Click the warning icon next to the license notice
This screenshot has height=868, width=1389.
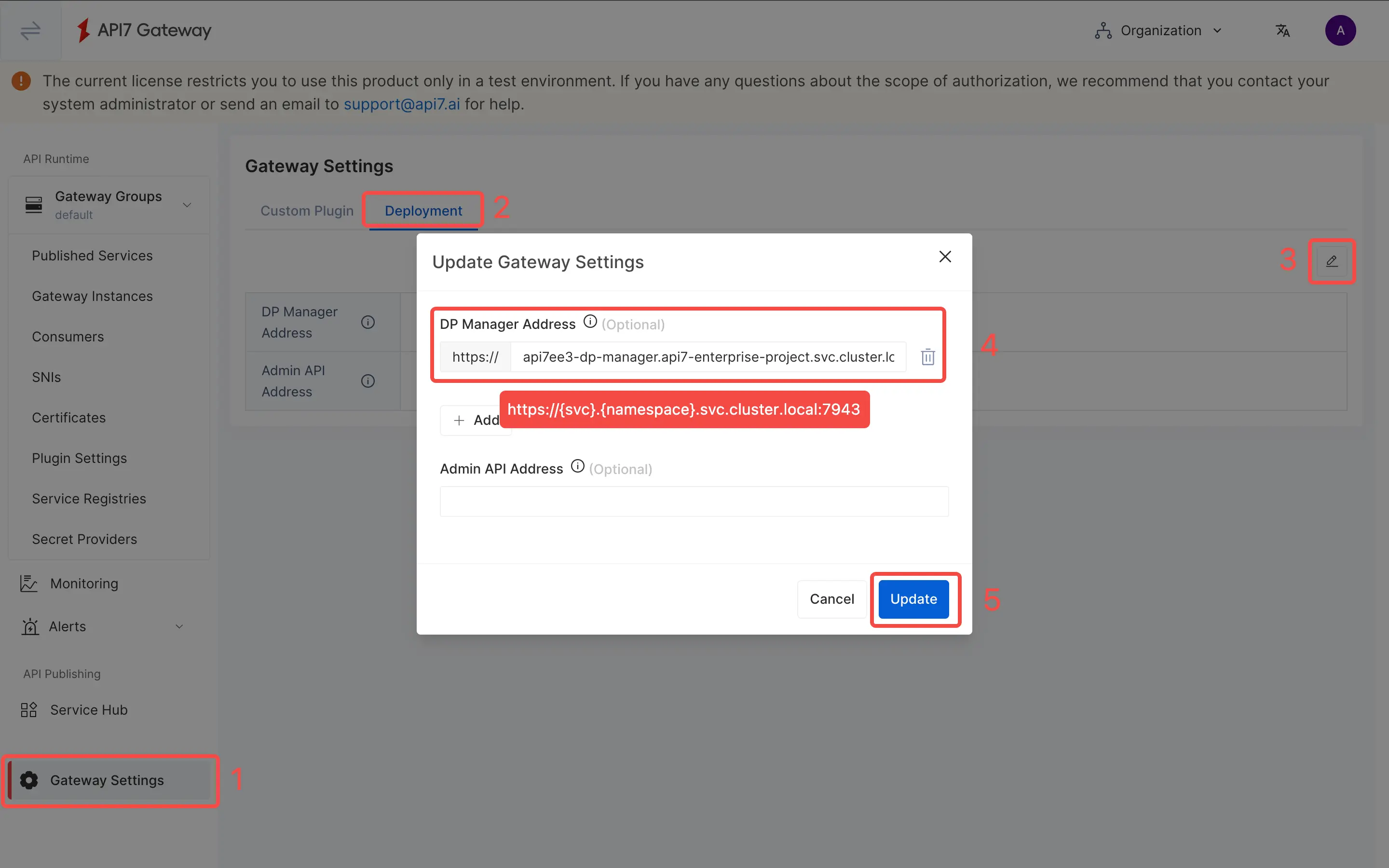pos(21,81)
